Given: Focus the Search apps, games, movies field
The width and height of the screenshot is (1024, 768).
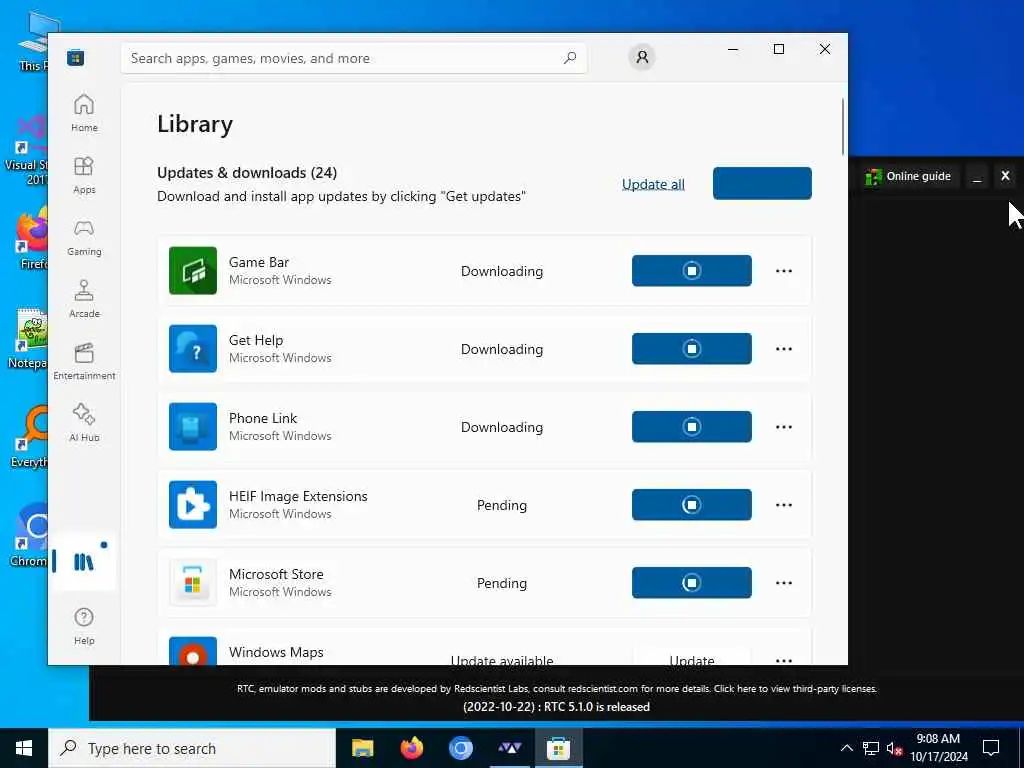Looking at the screenshot, I should pyautogui.click(x=353, y=58).
